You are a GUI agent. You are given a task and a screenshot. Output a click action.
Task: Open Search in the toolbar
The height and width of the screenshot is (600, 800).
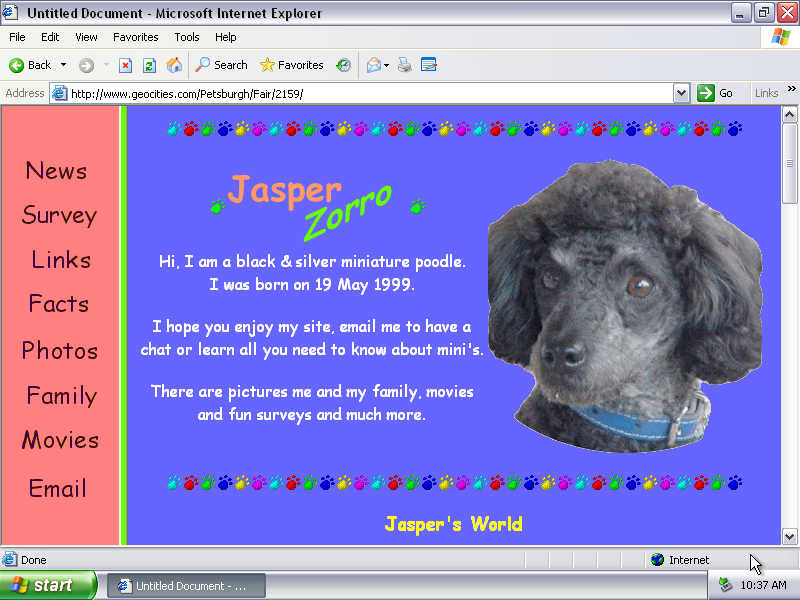coord(221,65)
